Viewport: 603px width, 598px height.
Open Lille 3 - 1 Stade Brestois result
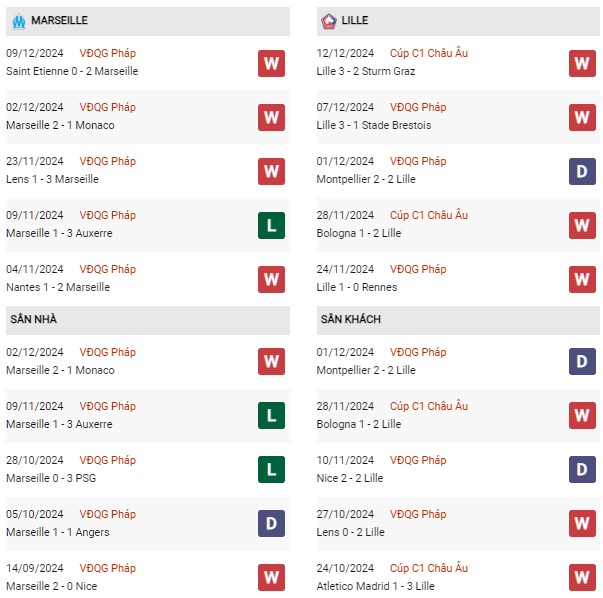tap(373, 125)
